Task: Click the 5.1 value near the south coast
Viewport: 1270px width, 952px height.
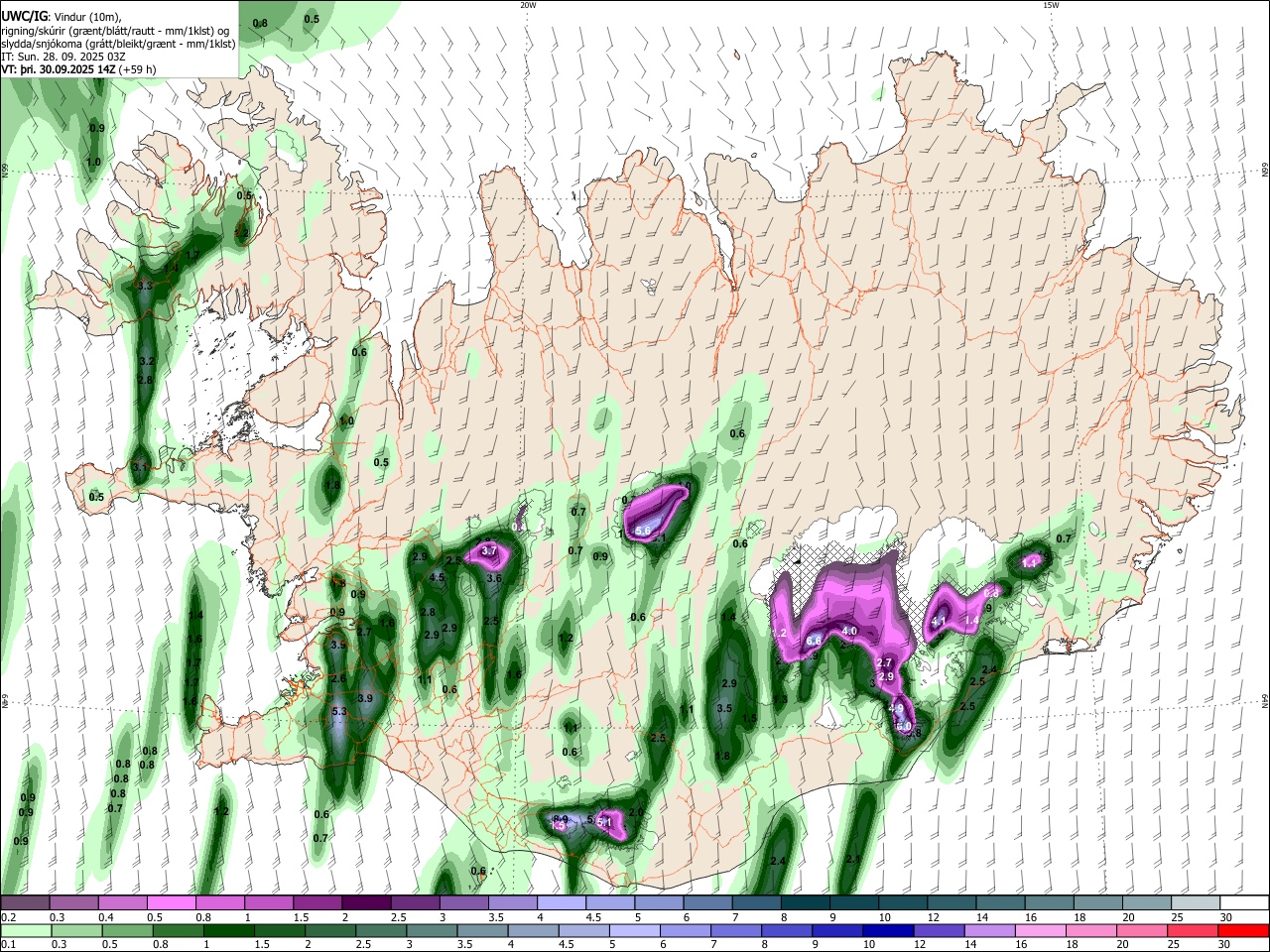Action: [x=604, y=822]
